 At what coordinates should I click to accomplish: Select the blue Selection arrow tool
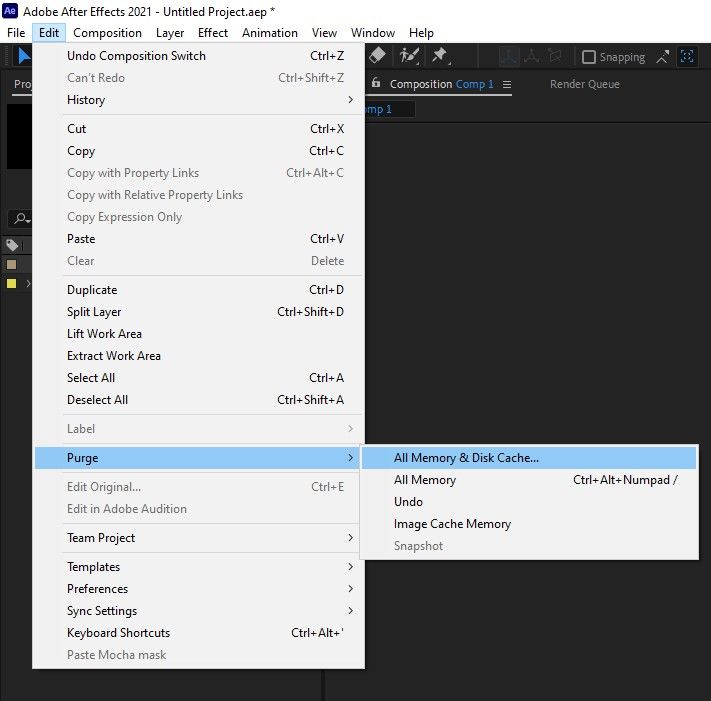(x=24, y=56)
